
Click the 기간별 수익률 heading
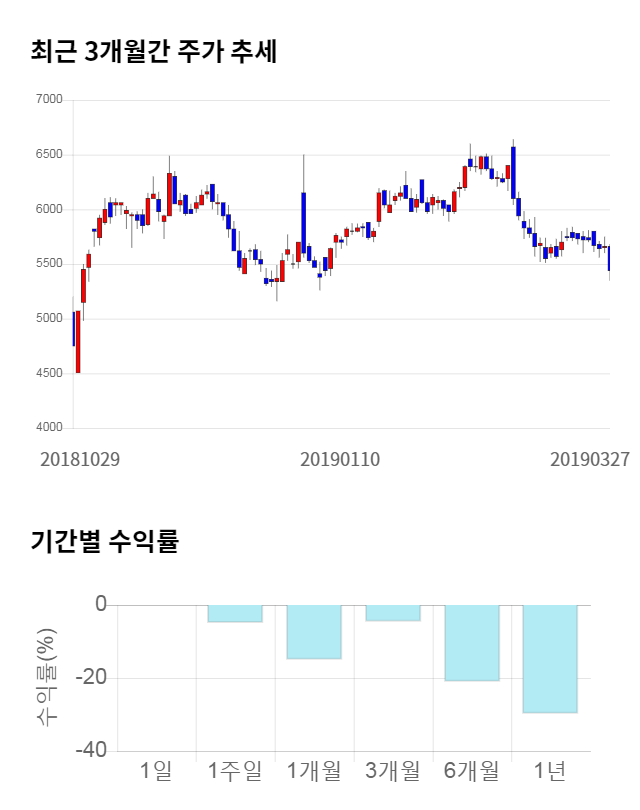click(x=104, y=543)
